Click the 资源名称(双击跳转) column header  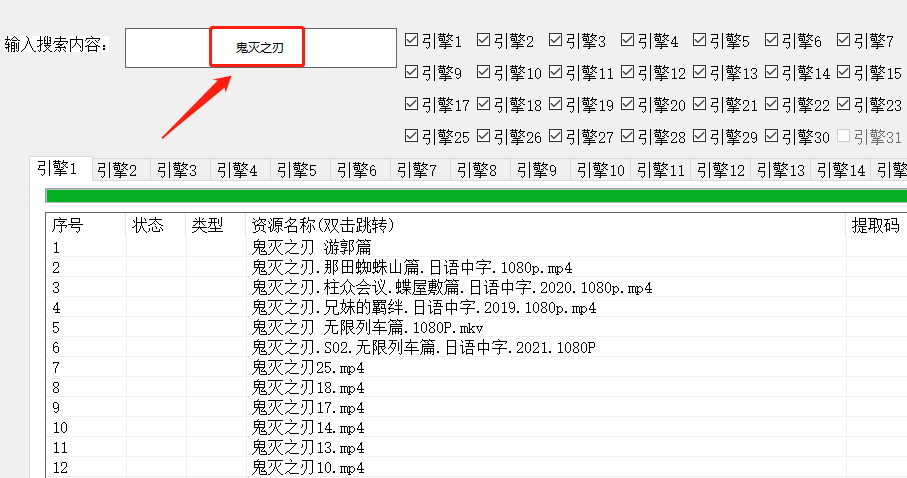click(546, 225)
